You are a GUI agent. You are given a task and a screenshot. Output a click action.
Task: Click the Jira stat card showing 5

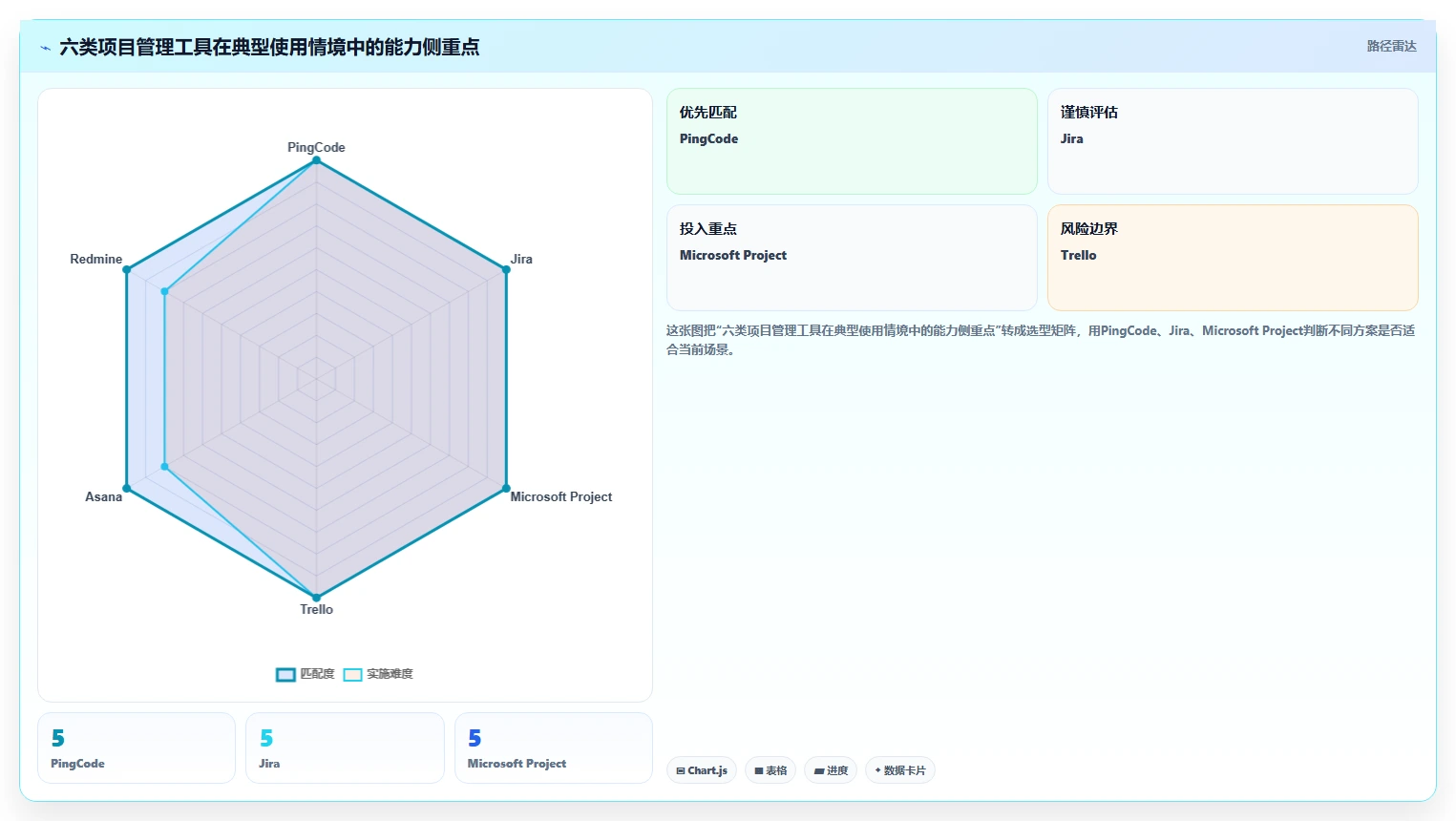point(345,748)
